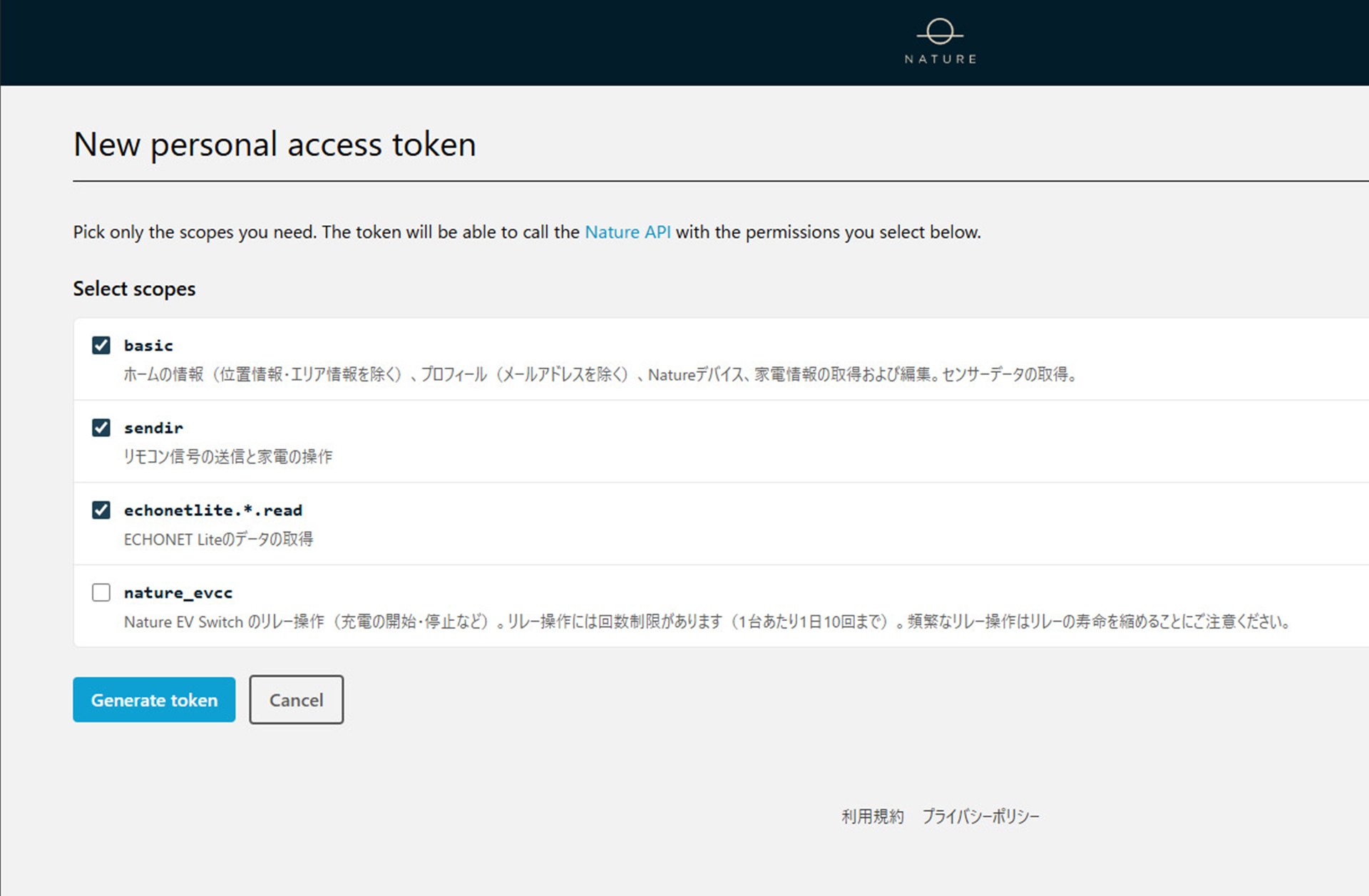Click the New personal access token heading
This screenshot has width=1369, height=896.
point(275,145)
